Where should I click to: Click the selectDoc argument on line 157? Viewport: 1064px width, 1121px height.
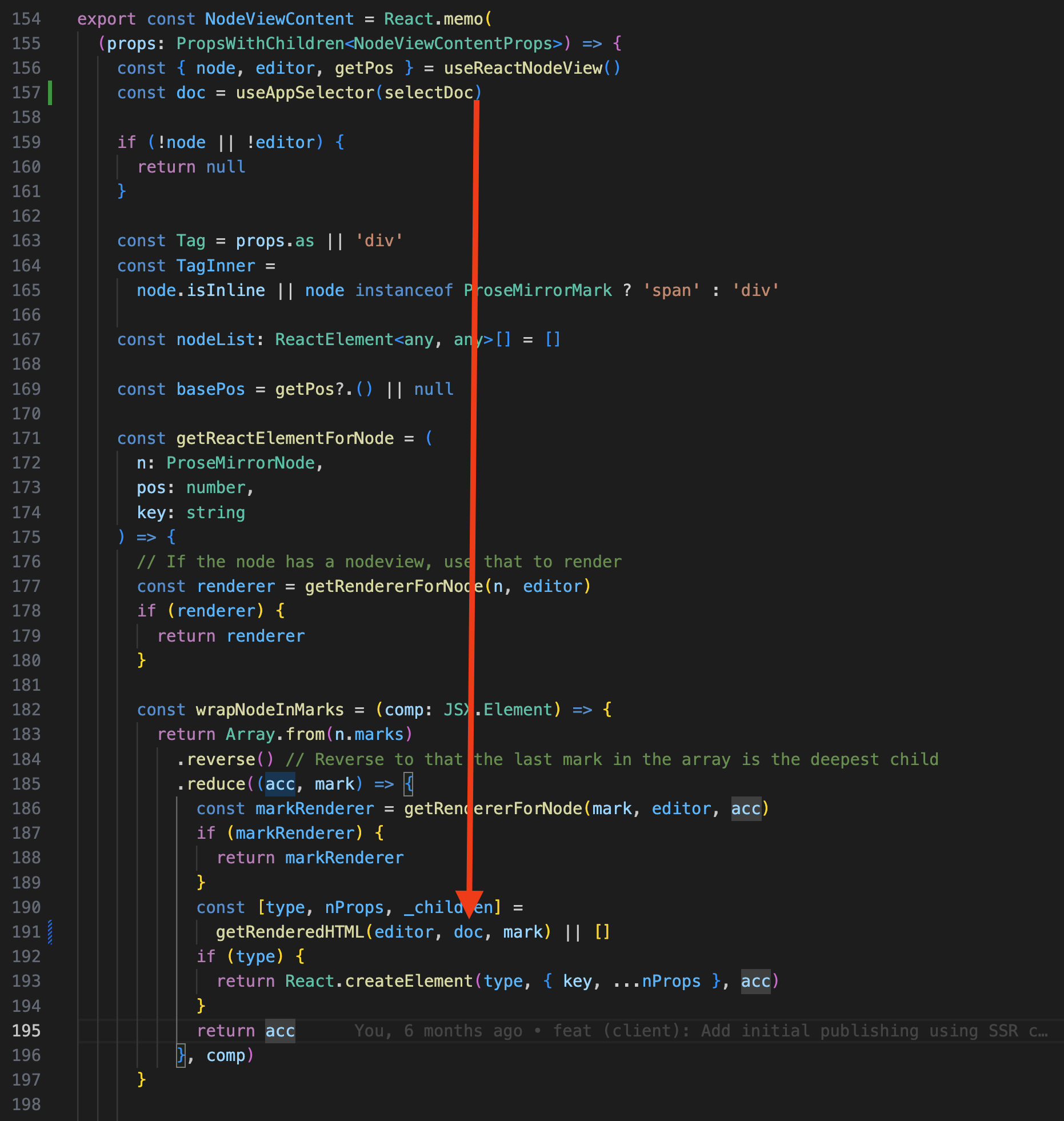click(x=429, y=93)
